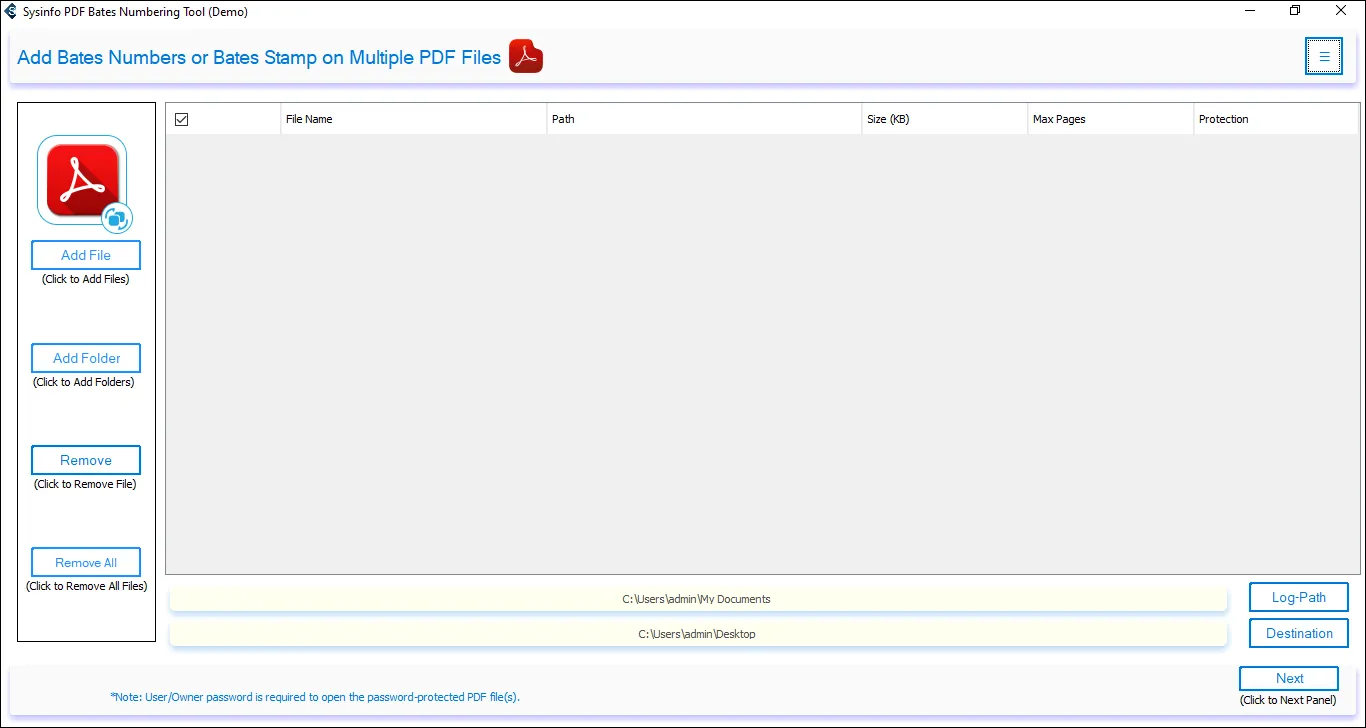The height and width of the screenshot is (728, 1366).
Task: Toggle the select-all checkbox in the list header
Action: [181, 118]
